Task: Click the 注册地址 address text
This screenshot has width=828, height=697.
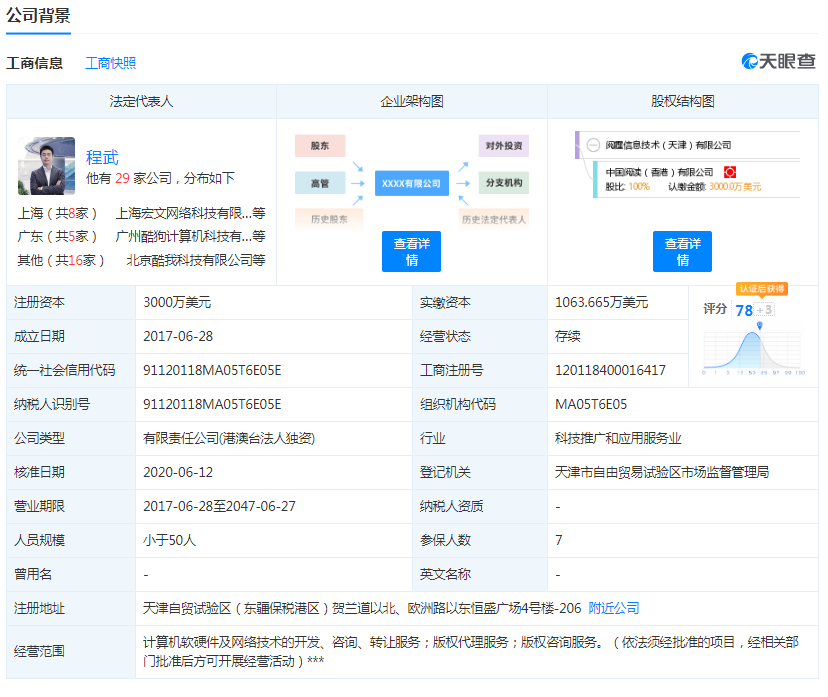Action: [362, 608]
